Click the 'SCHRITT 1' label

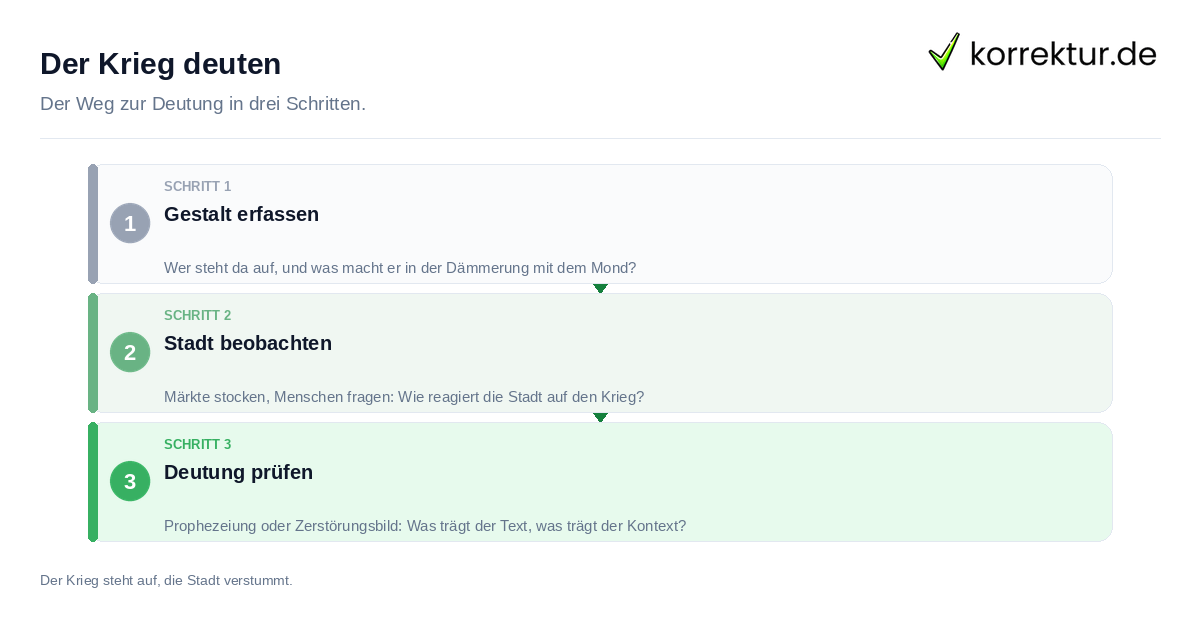[x=198, y=187]
